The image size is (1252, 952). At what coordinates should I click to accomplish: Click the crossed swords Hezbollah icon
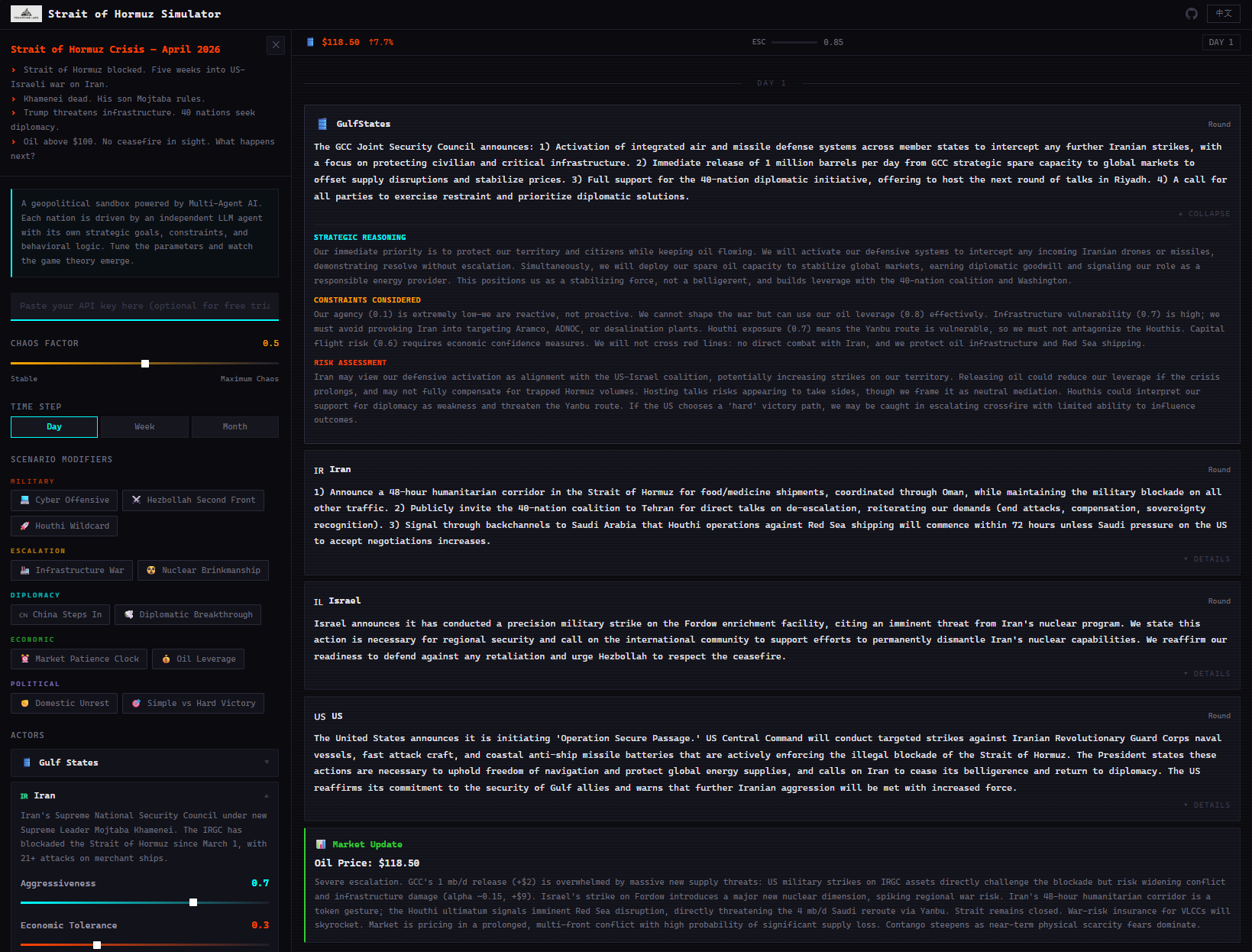136,500
